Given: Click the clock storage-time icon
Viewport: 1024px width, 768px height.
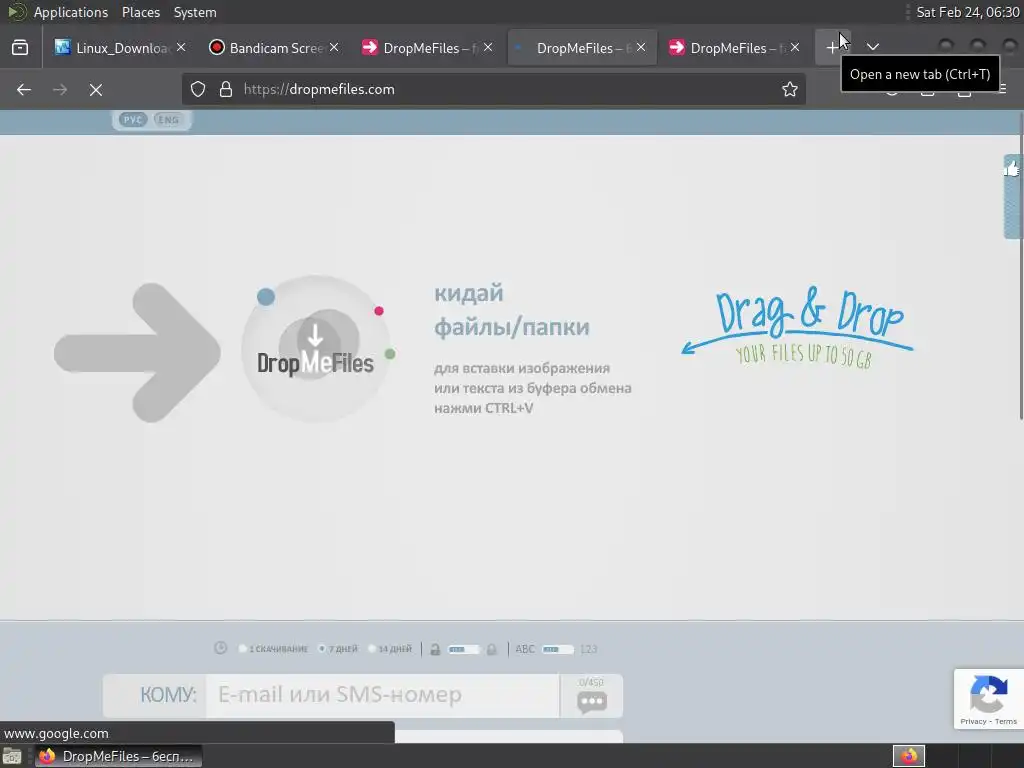Looking at the screenshot, I should 221,648.
